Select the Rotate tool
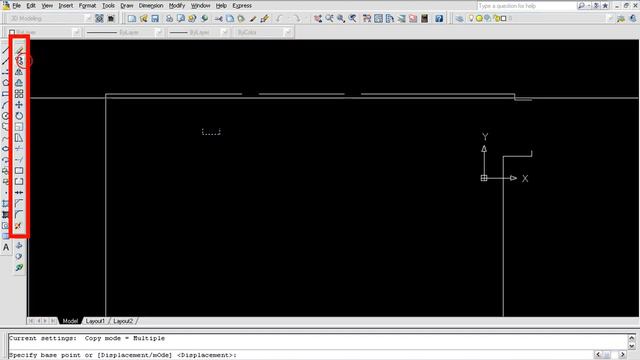640x360 pixels. 19,116
